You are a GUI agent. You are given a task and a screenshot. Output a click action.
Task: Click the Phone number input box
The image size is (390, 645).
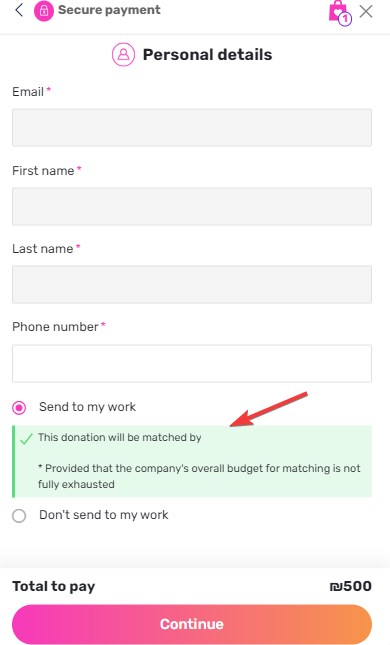click(x=192, y=364)
